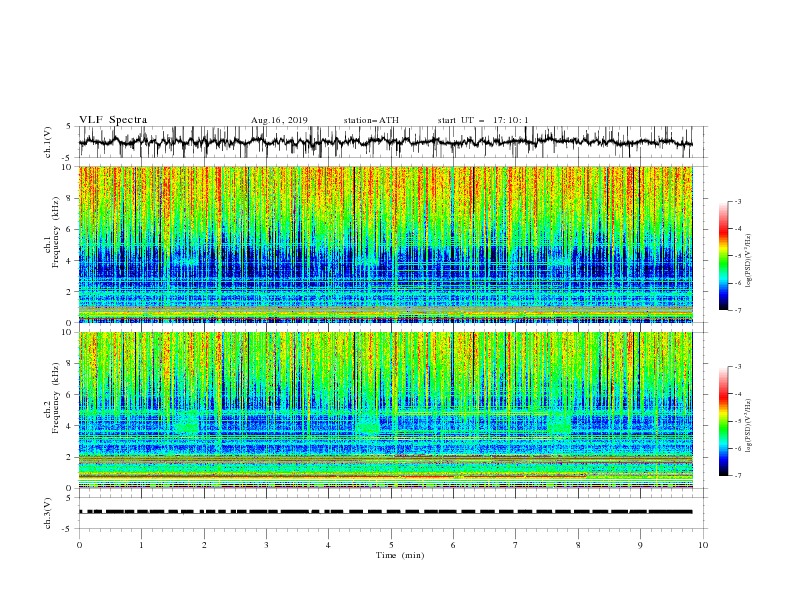The image size is (792, 612).
Task: Click the "0" tick on the time axis
Action: coord(79,545)
